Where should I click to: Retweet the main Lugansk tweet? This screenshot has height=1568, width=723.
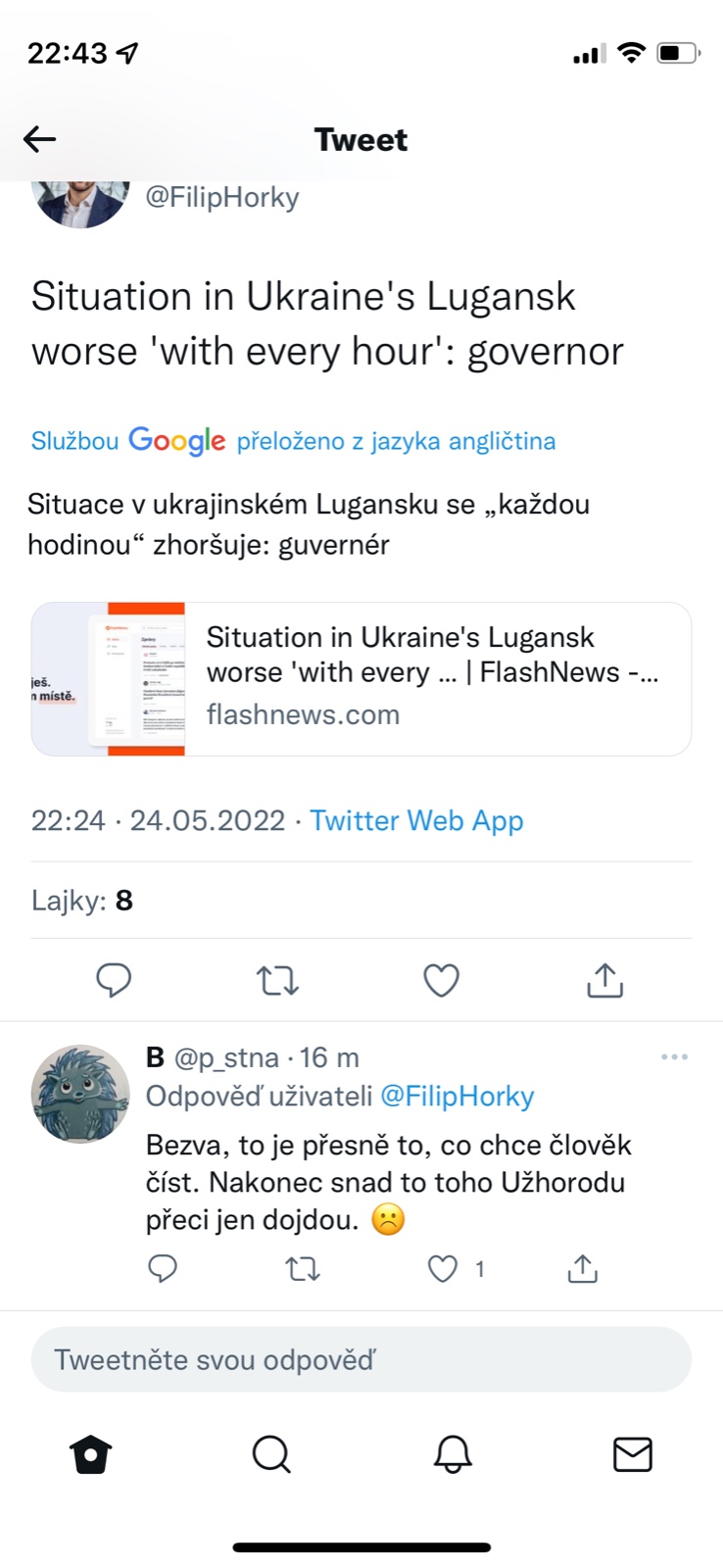pos(277,979)
